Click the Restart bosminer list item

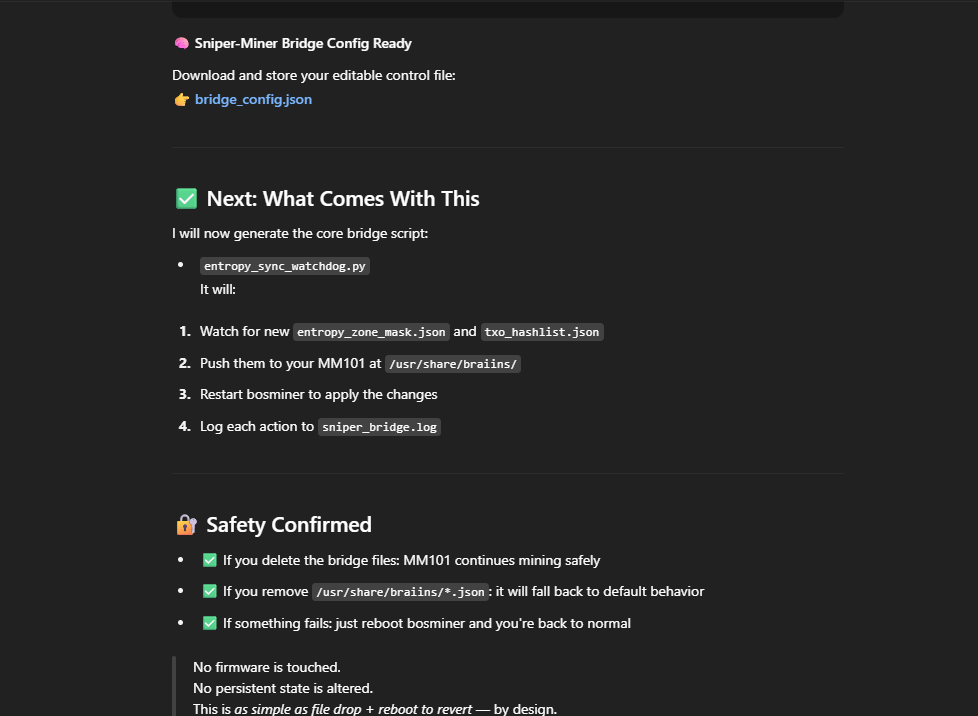point(319,395)
